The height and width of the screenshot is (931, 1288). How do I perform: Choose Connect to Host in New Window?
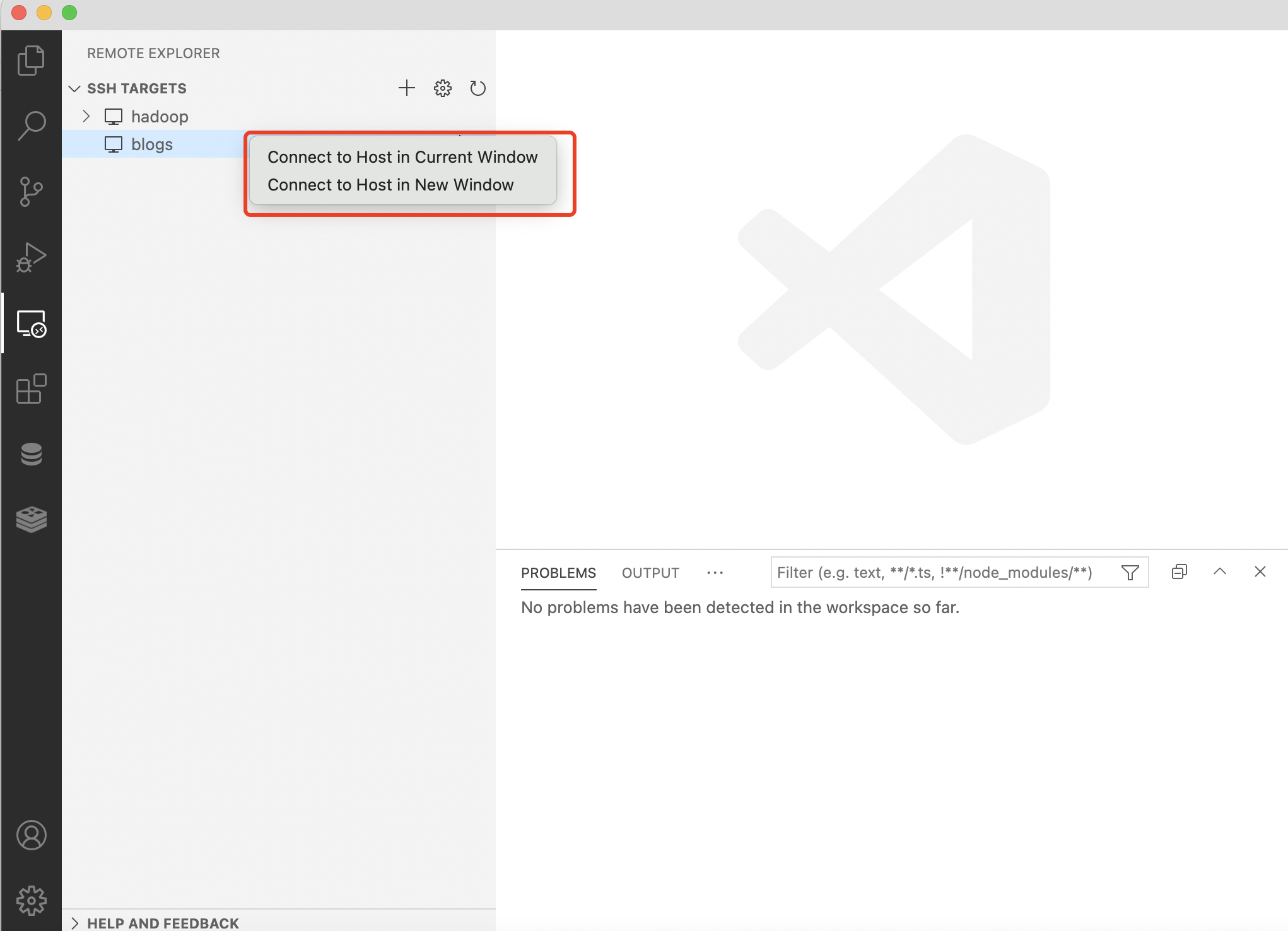pyautogui.click(x=390, y=185)
